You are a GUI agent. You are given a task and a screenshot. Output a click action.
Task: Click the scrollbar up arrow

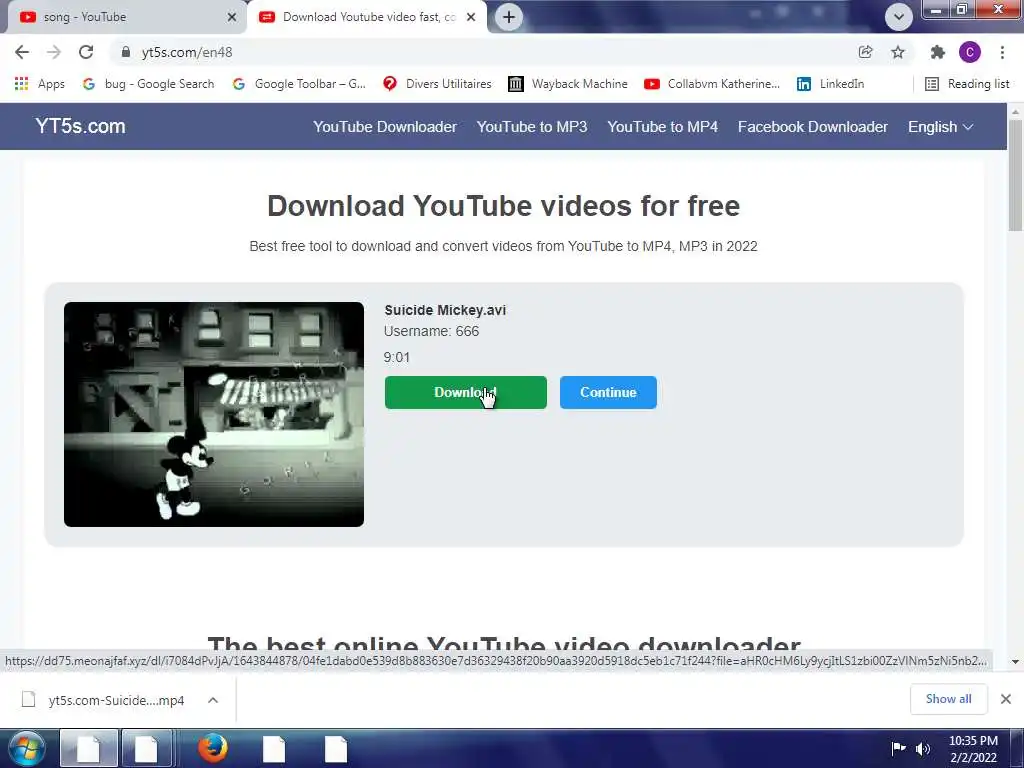pyautogui.click(x=1015, y=111)
